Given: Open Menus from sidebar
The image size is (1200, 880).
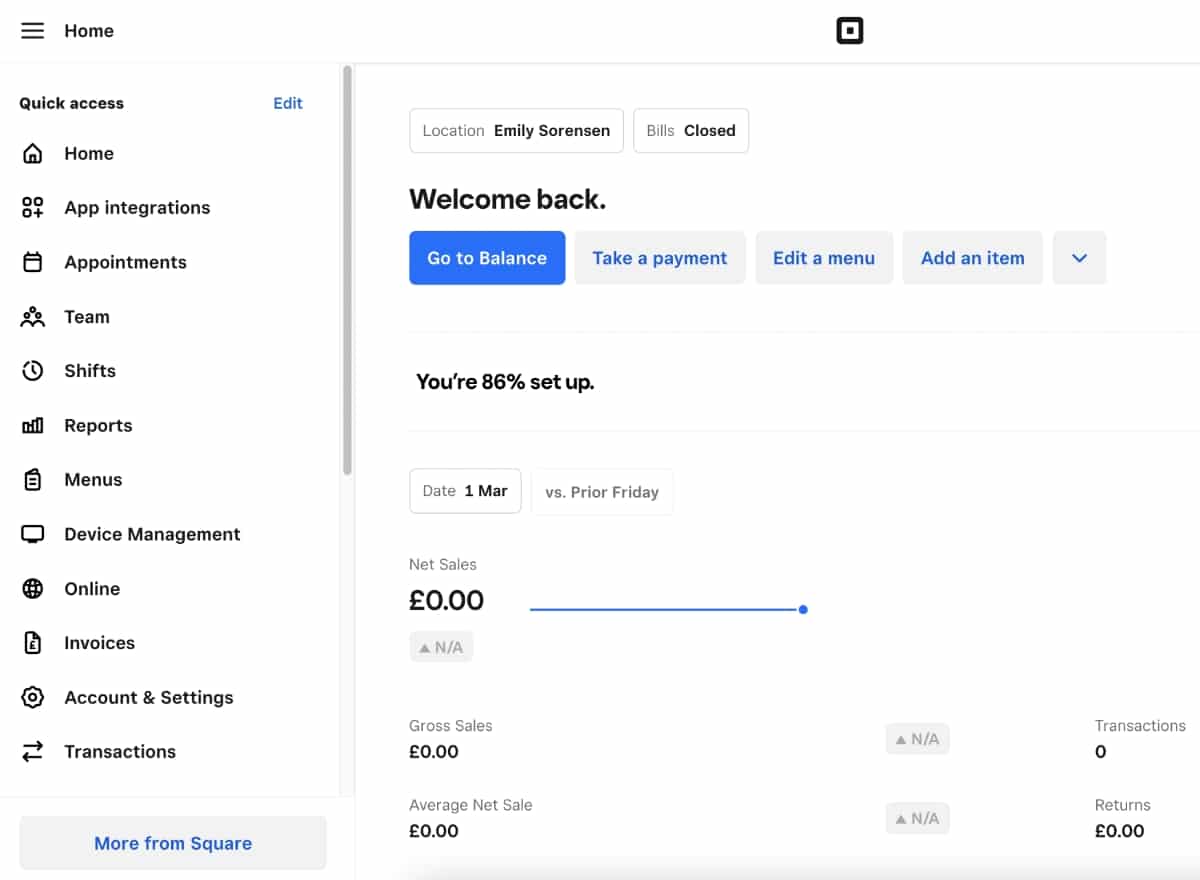Looking at the screenshot, I should pyautogui.click(x=93, y=480).
